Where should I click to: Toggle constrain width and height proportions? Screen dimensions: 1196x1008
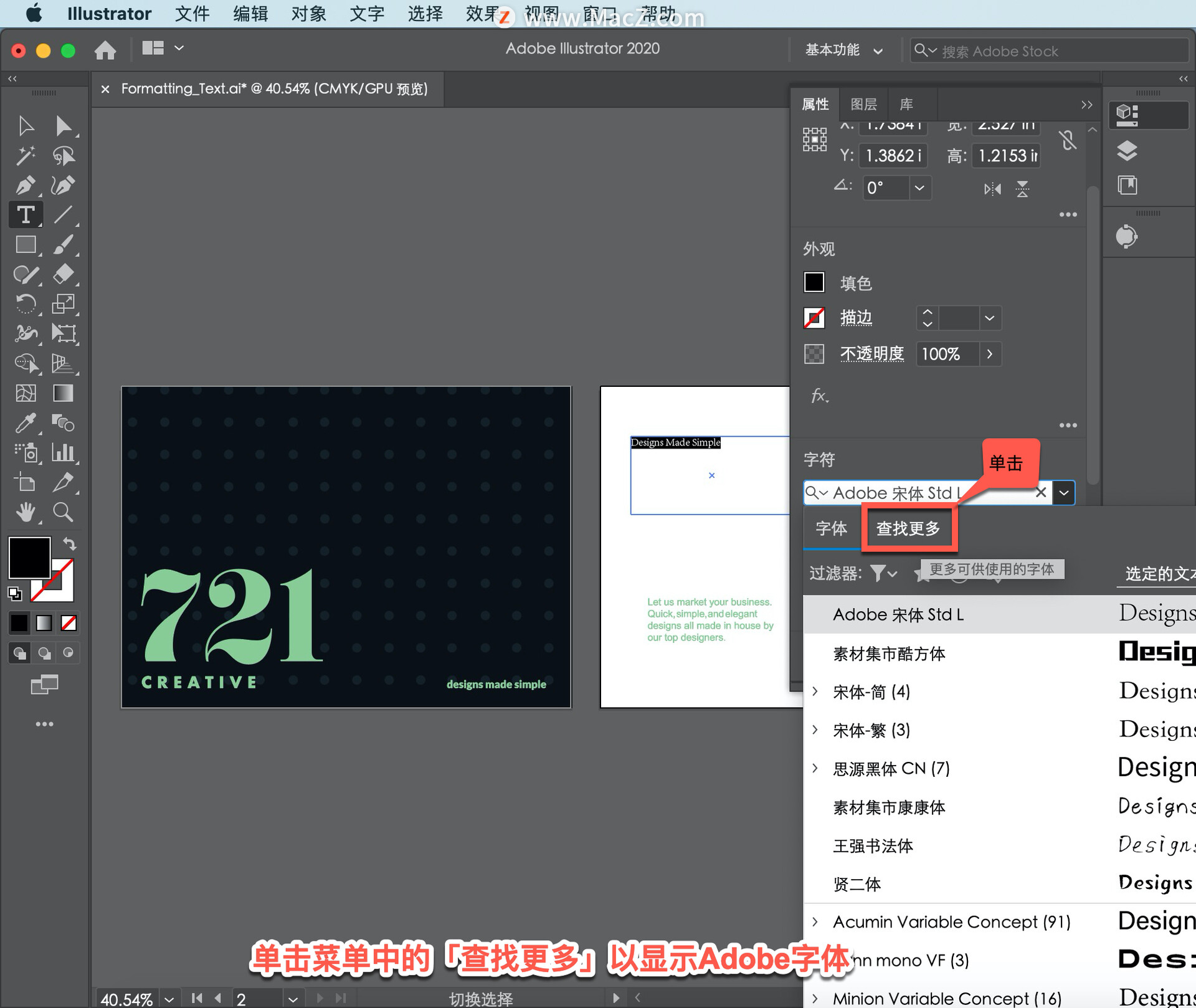coord(1068,140)
